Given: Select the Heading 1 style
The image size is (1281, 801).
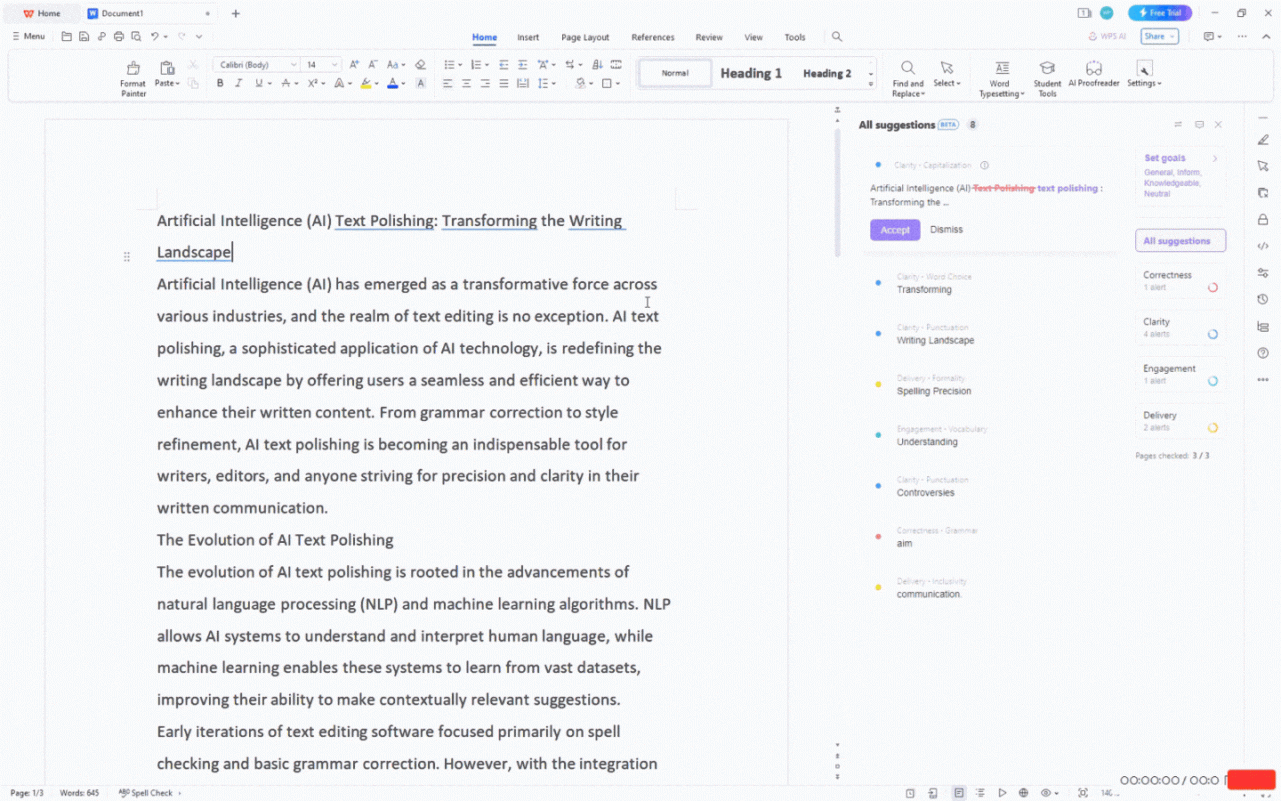Looking at the screenshot, I should [750, 72].
